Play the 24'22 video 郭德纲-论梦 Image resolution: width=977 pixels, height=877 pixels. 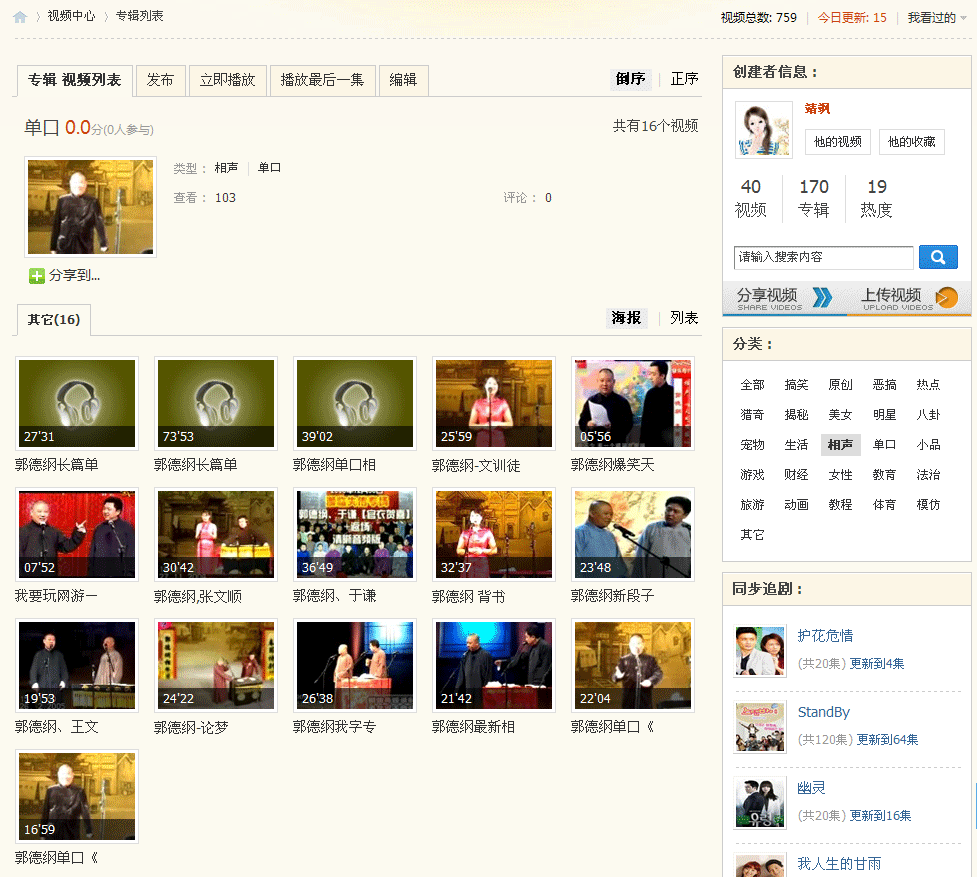[x=216, y=665]
